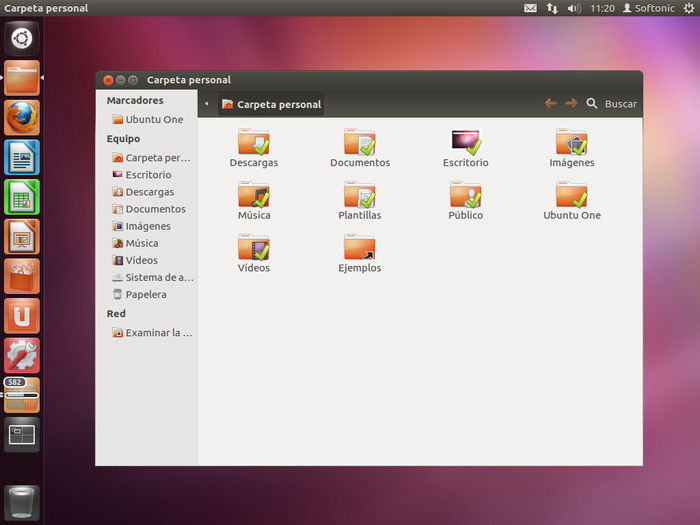This screenshot has height=525, width=700.
Task: Open Papelera in the sidebar
Action: coord(145,295)
